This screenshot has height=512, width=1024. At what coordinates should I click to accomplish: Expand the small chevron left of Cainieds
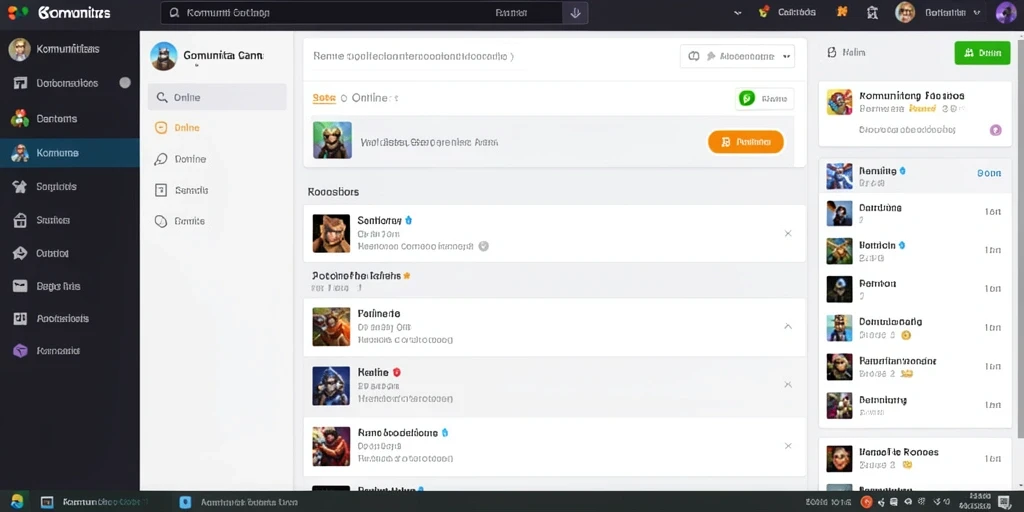pos(738,12)
